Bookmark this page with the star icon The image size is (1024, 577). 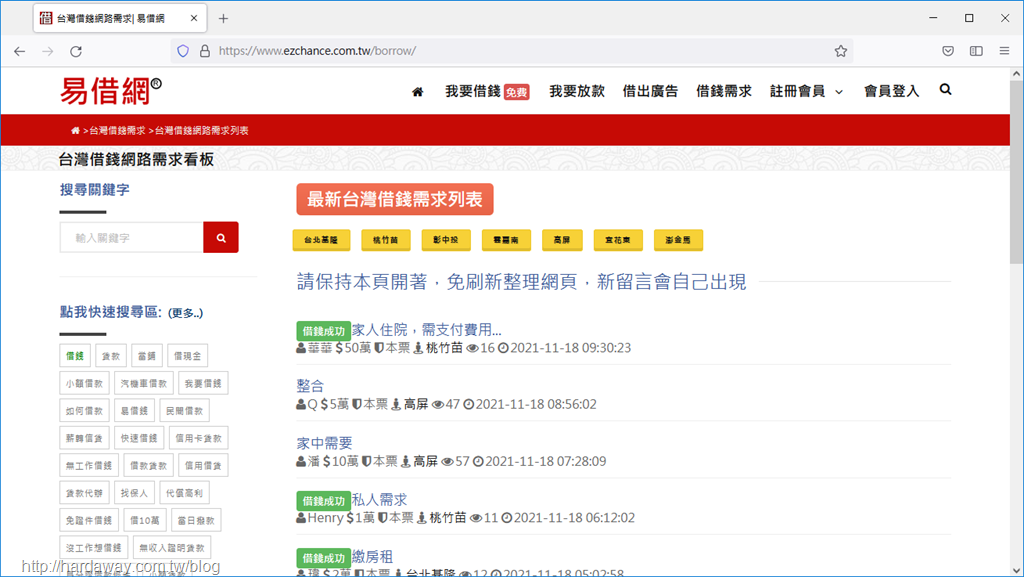(x=840, y=51)
